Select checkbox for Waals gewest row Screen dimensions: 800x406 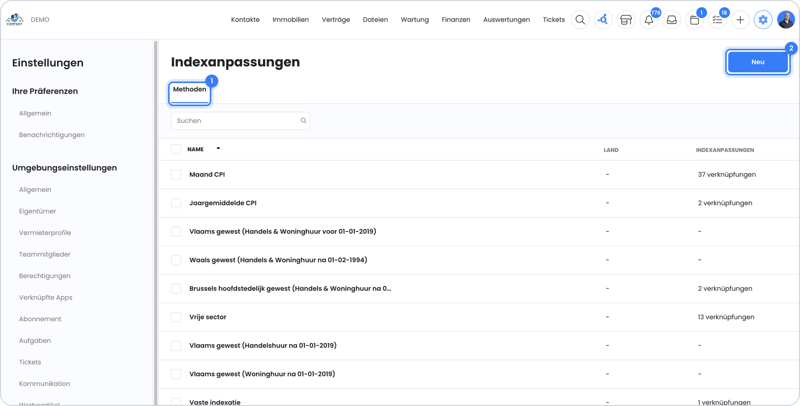(x=176, y=260)
